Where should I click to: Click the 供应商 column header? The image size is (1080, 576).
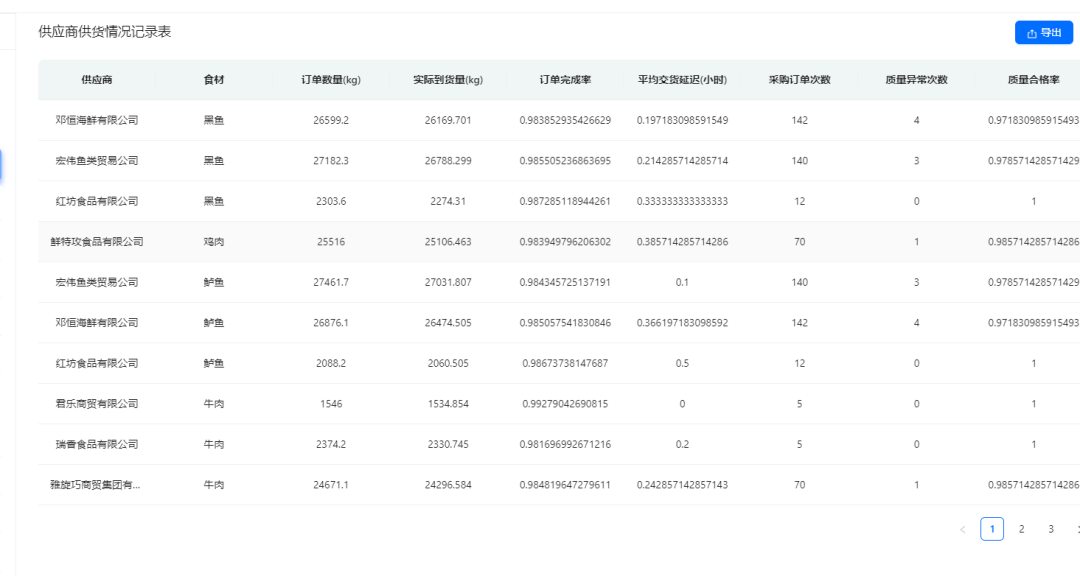tap(97, 80)
